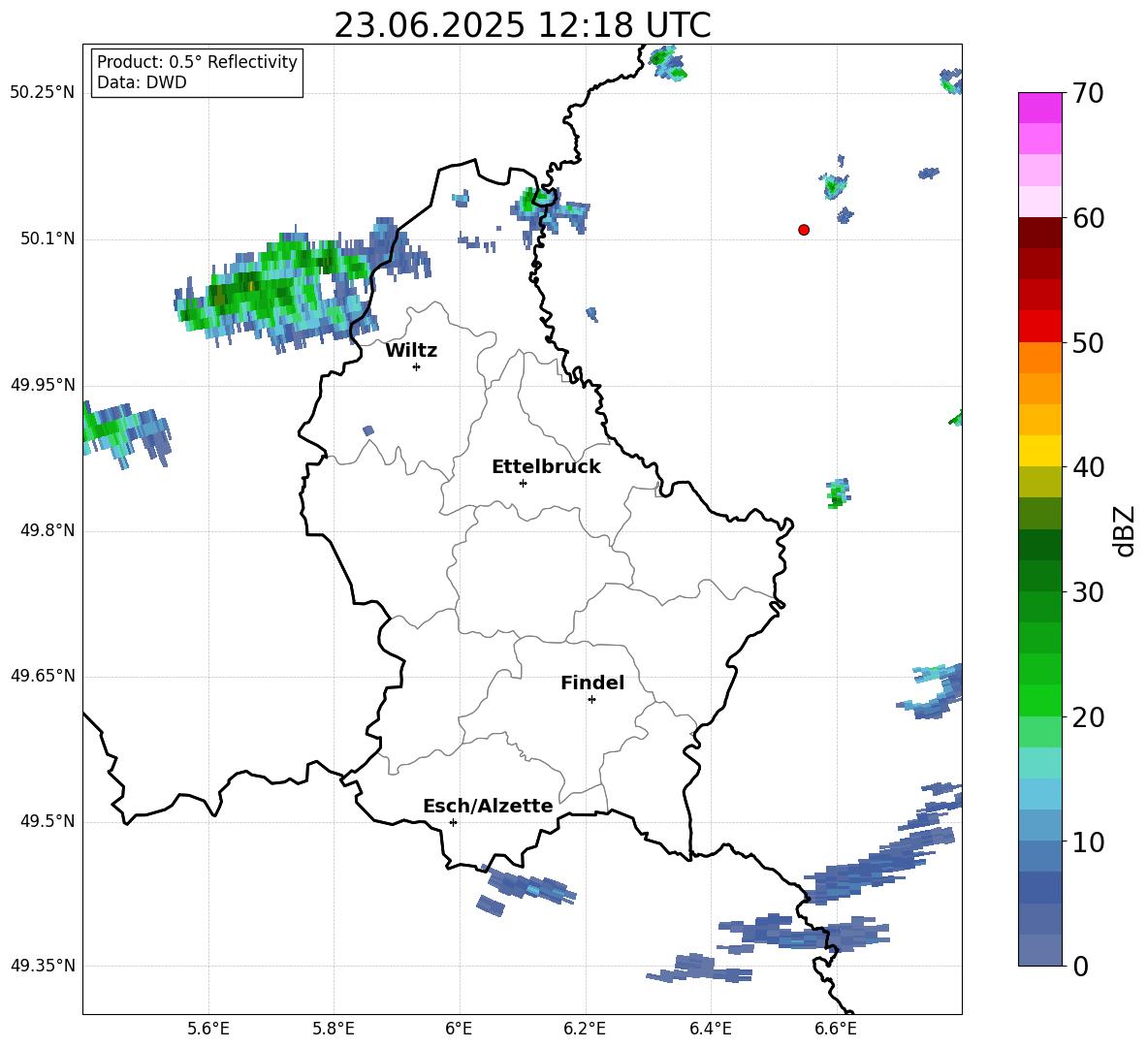Screen dimensions: 1148x1048
Task: Click the 50 label on the colorbar
Action: point(1088,342)
